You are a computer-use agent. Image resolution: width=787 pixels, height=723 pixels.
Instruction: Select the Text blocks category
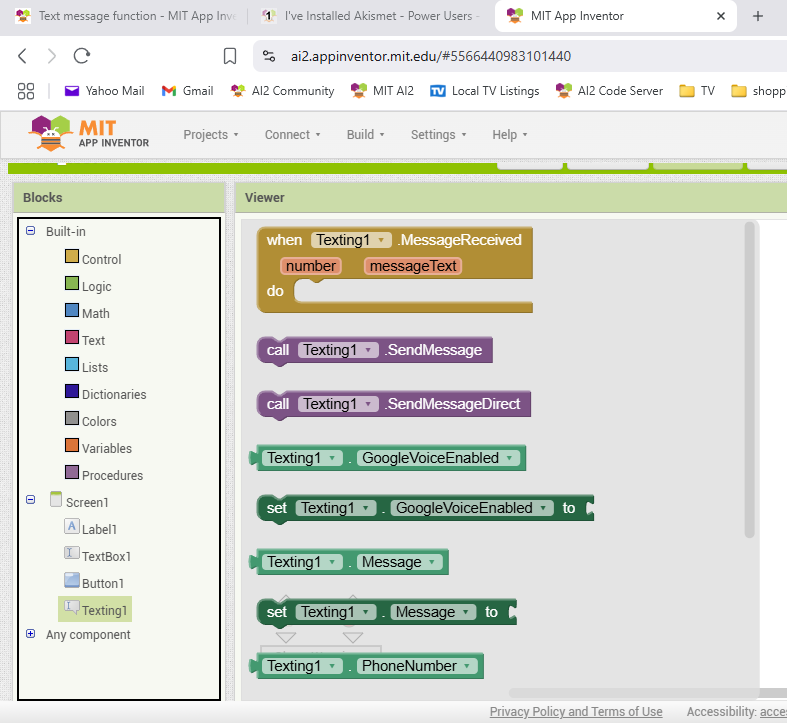point(93,340)
